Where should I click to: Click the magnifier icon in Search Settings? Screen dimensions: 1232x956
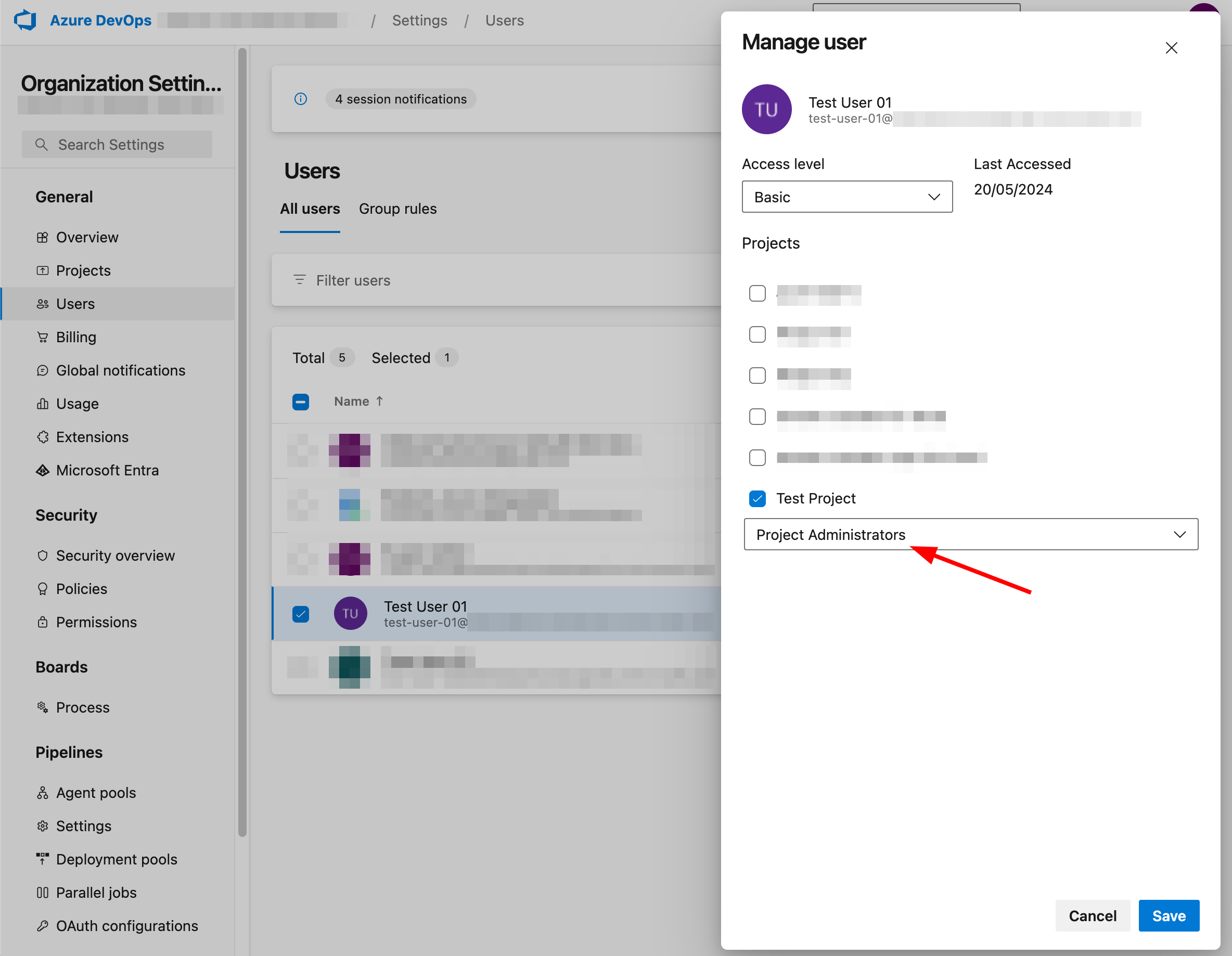41,145
